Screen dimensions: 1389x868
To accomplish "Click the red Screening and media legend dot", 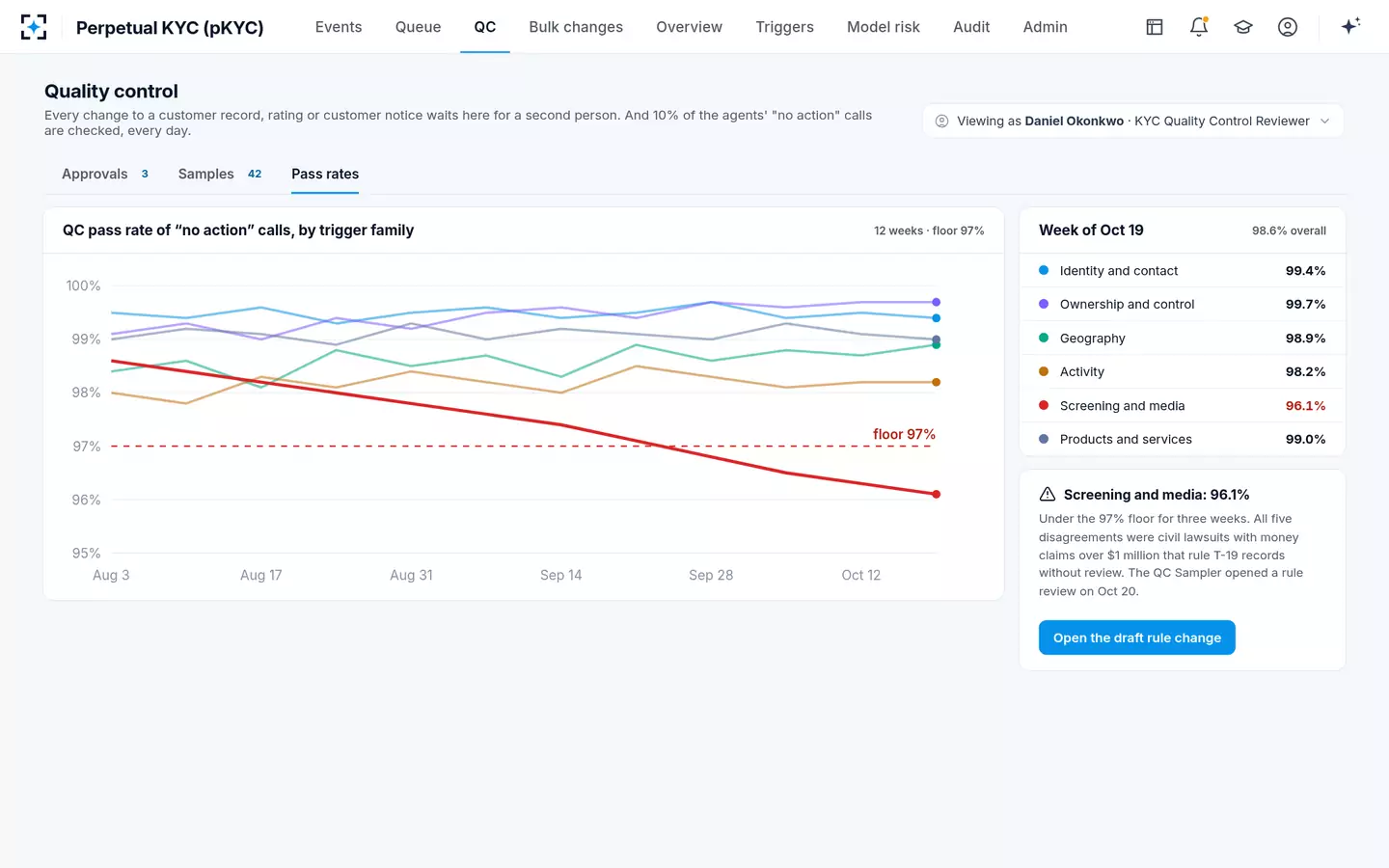I will (1044, 405).
